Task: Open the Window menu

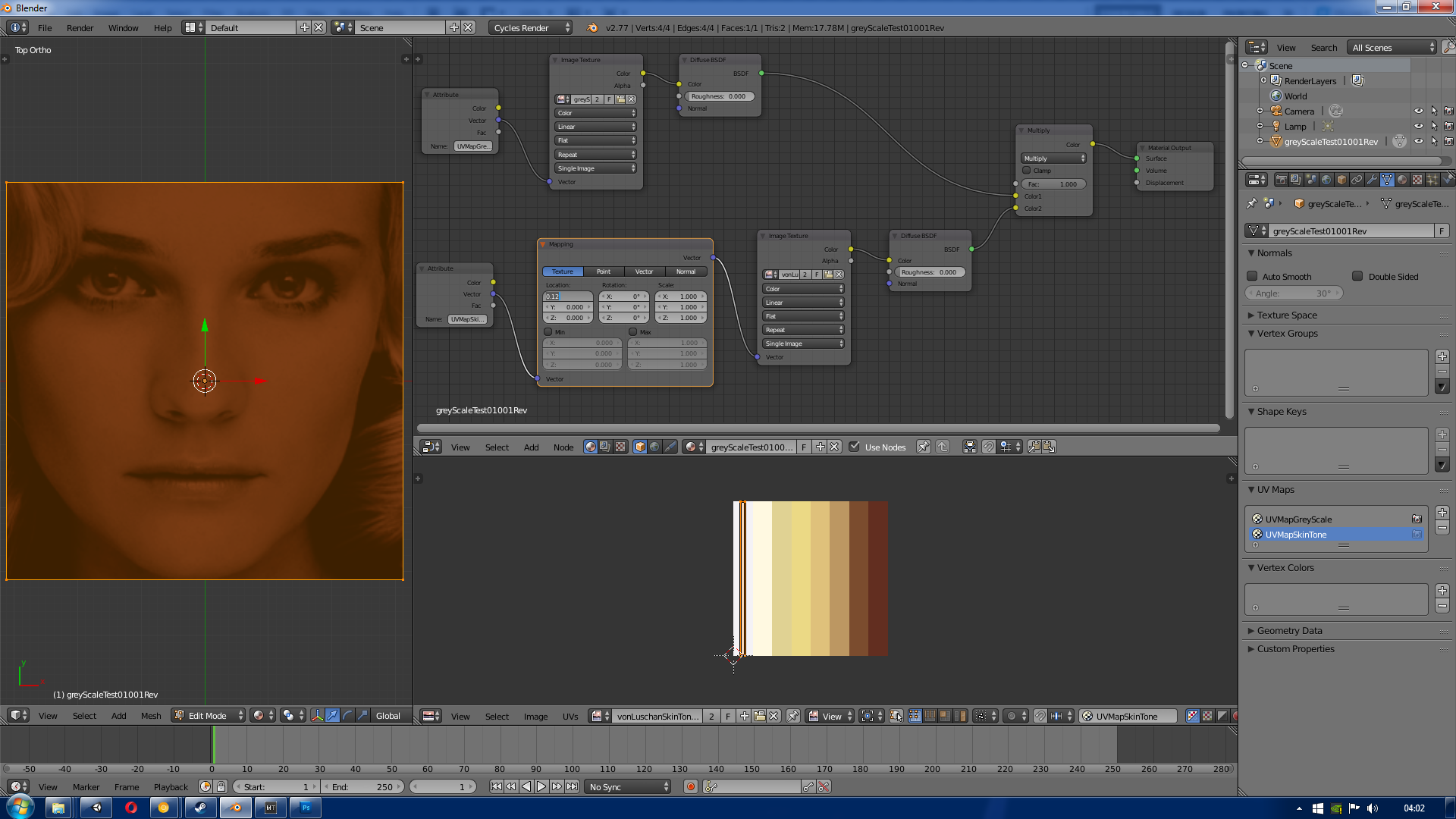Action: (123, 27)
